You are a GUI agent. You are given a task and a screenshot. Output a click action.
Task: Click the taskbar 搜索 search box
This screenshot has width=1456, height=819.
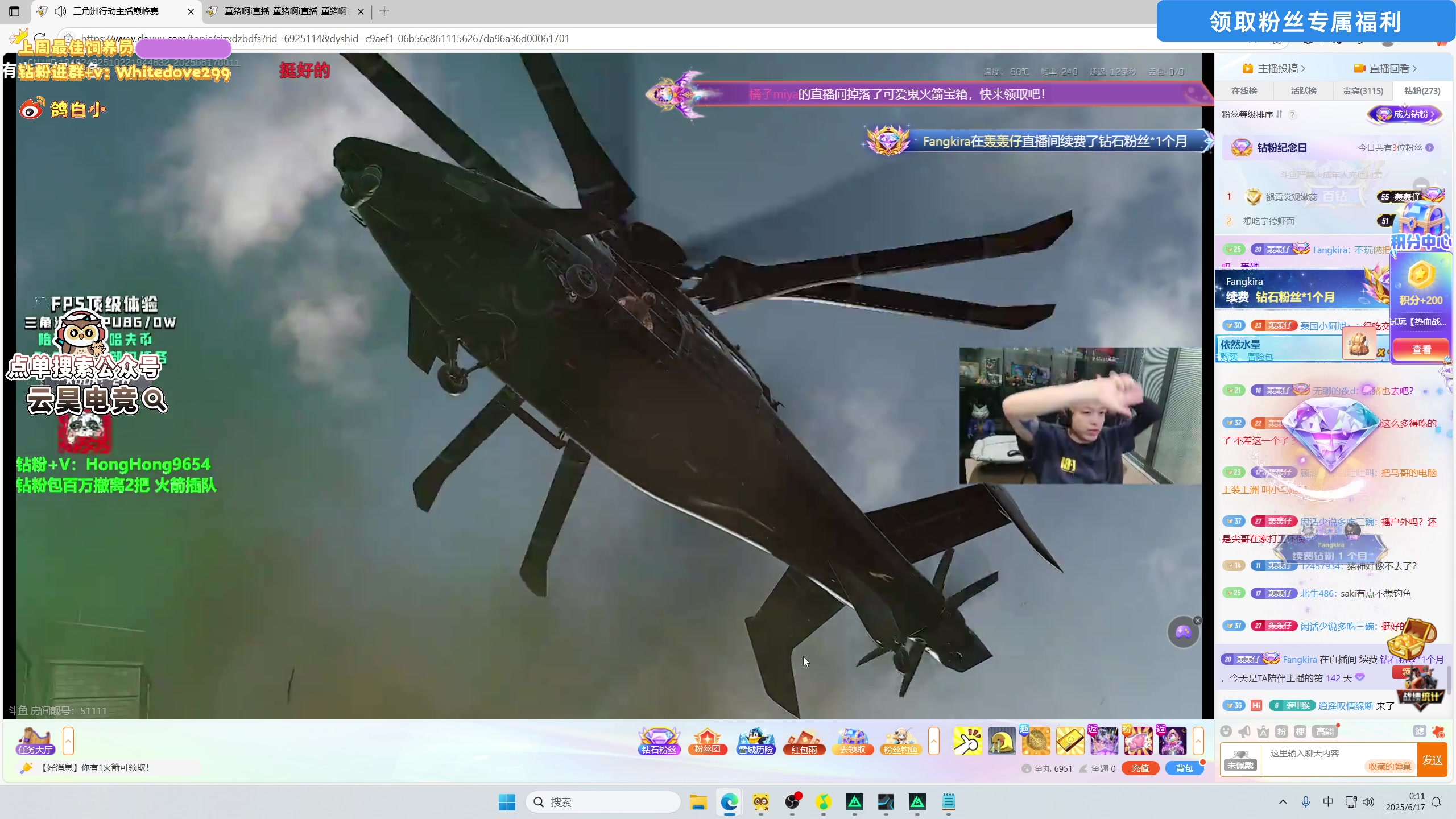pos(603,802)
